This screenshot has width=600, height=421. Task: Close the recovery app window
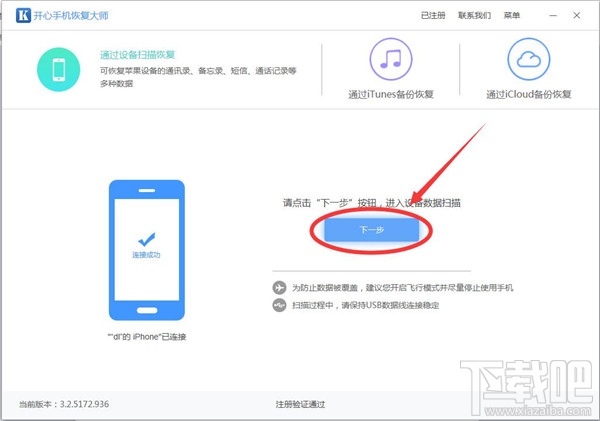pyautogui.click(x=579, y=16)
